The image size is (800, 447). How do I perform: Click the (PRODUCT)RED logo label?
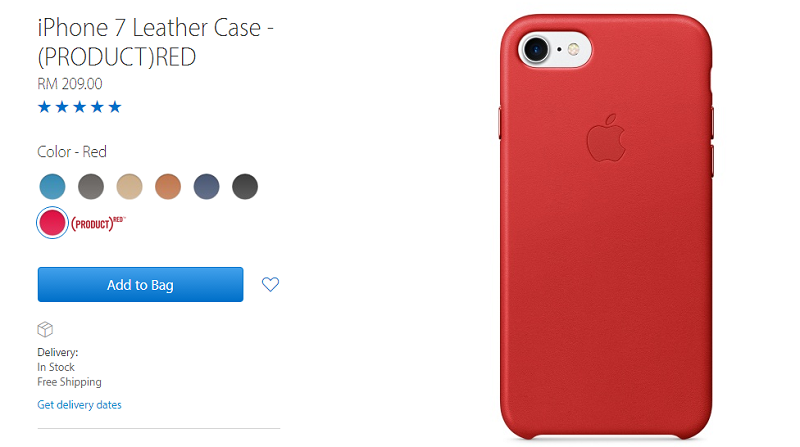[98, 224]
